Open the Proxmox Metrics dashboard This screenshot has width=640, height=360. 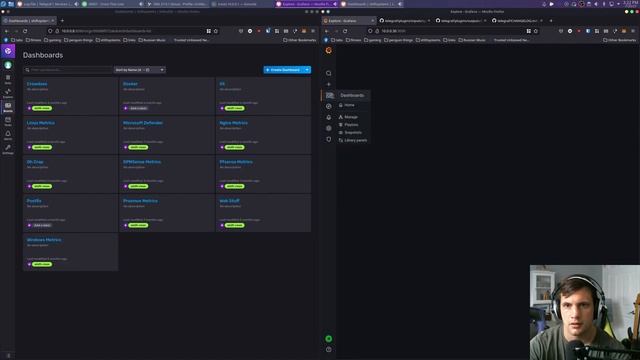point(140,201)
